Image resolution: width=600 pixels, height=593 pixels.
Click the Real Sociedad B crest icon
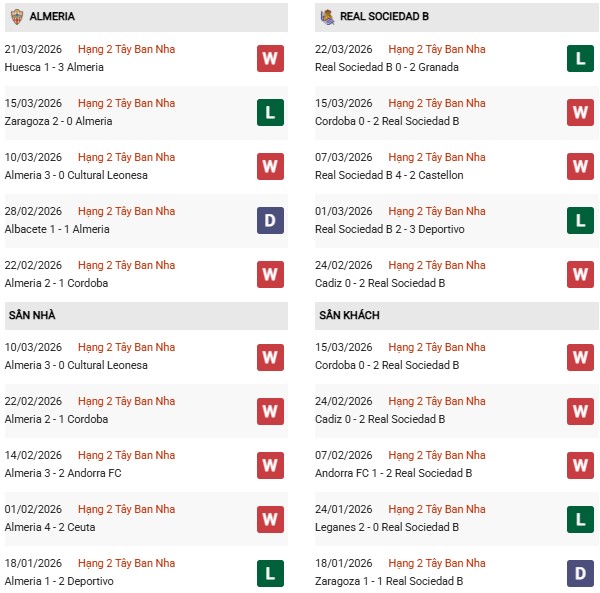tap(327, 17)
